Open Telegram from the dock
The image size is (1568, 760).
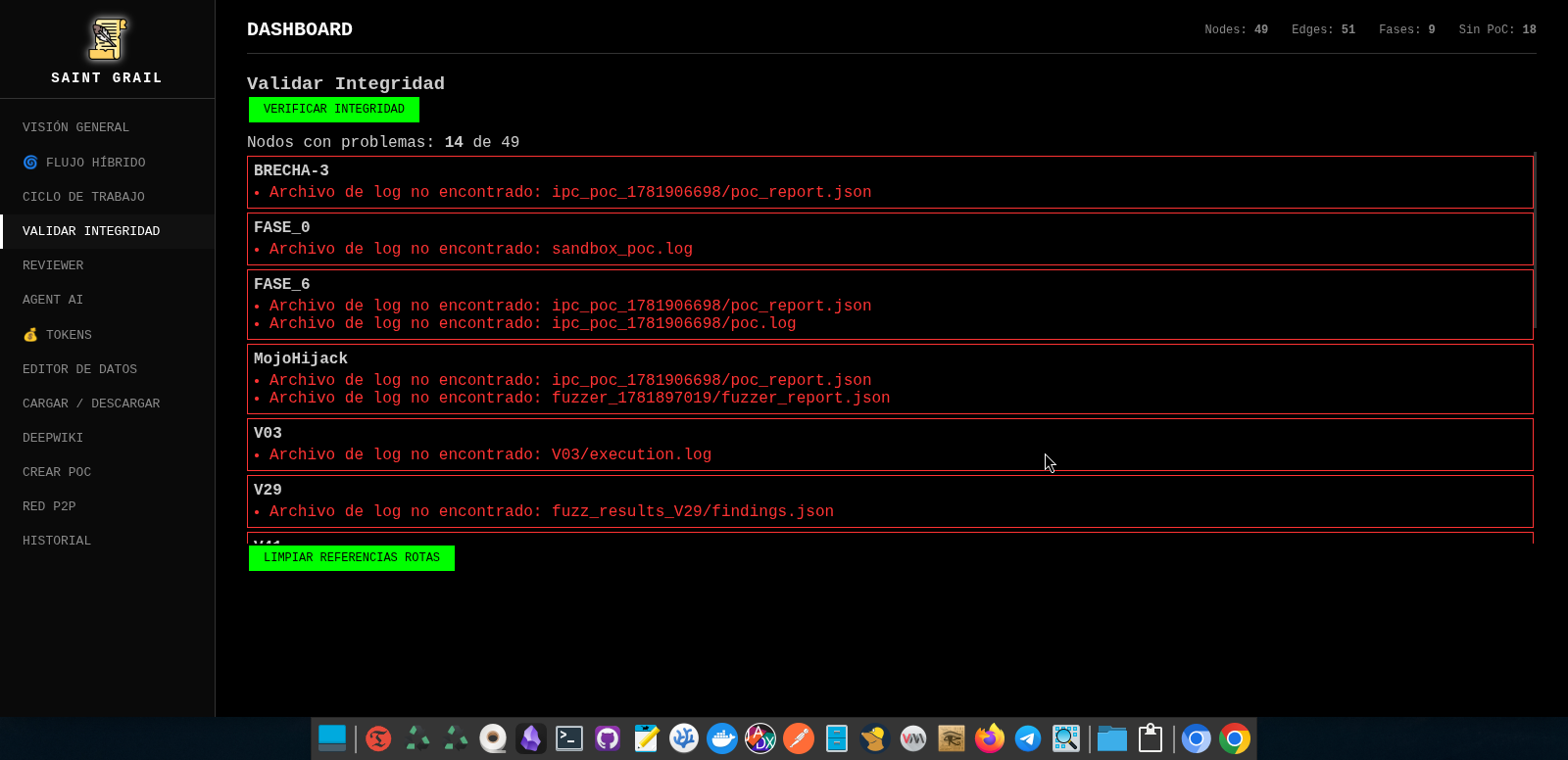coord(1028,738)
